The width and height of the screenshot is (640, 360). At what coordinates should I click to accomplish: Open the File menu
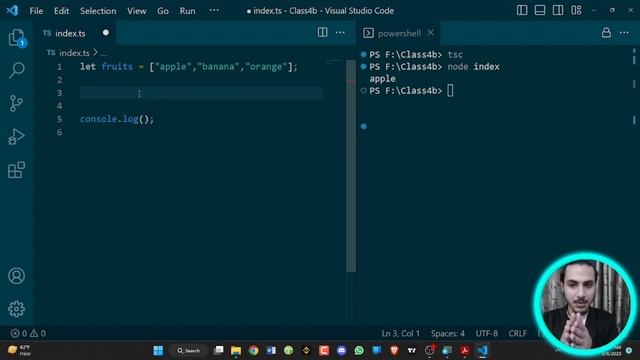(x=36, y=11)
